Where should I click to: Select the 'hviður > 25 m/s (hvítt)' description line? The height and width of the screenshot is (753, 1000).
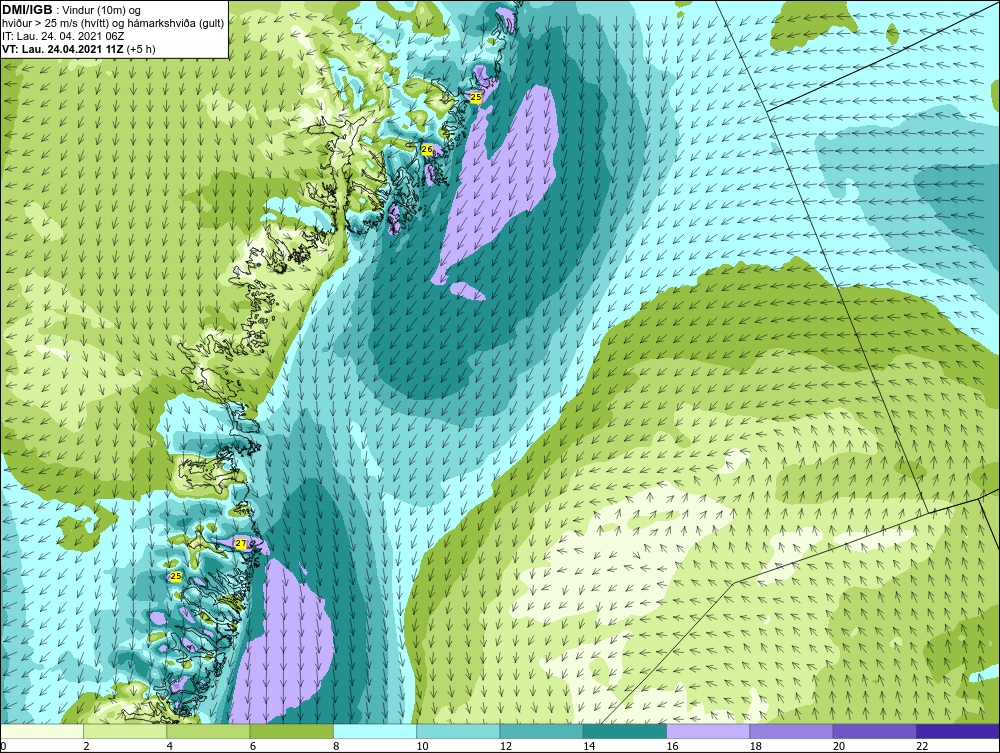[x=113, y=23]
